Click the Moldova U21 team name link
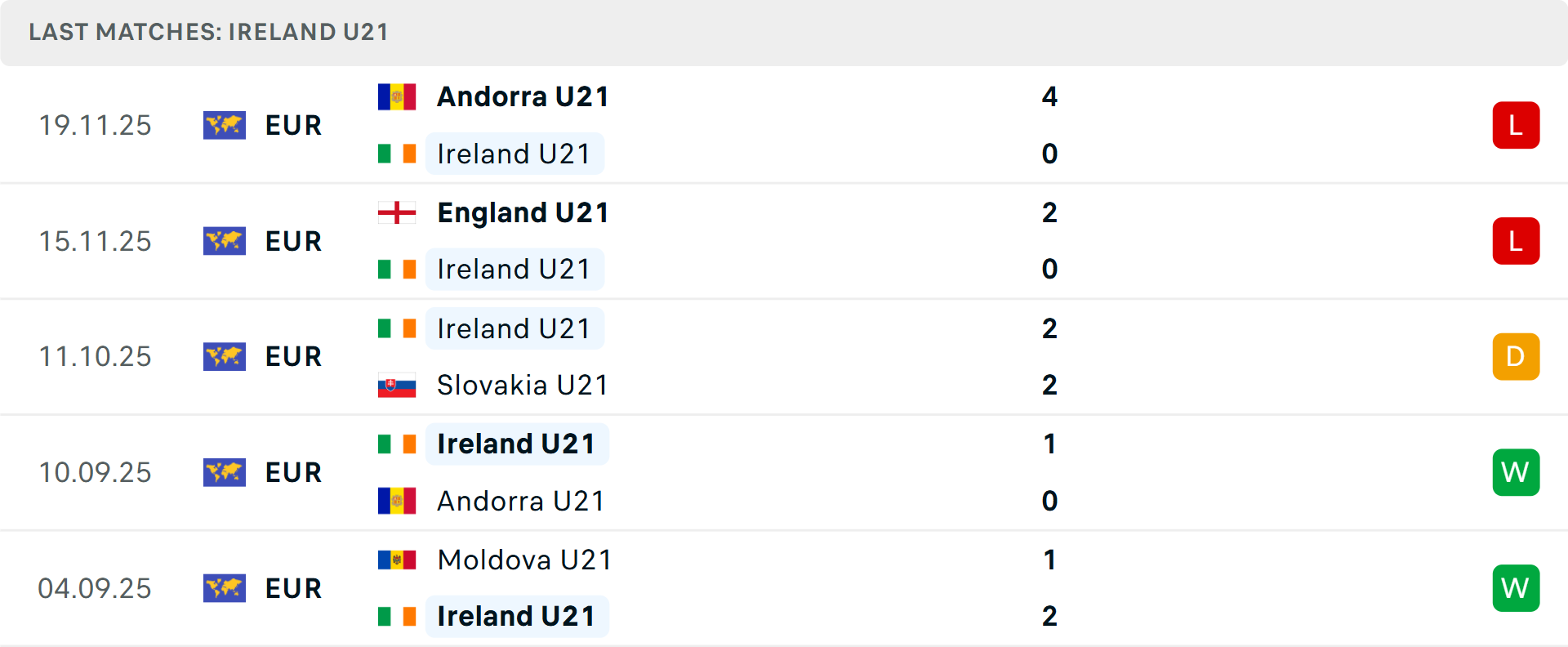This screenshot has height=647, width=1568. click(523, 560)
